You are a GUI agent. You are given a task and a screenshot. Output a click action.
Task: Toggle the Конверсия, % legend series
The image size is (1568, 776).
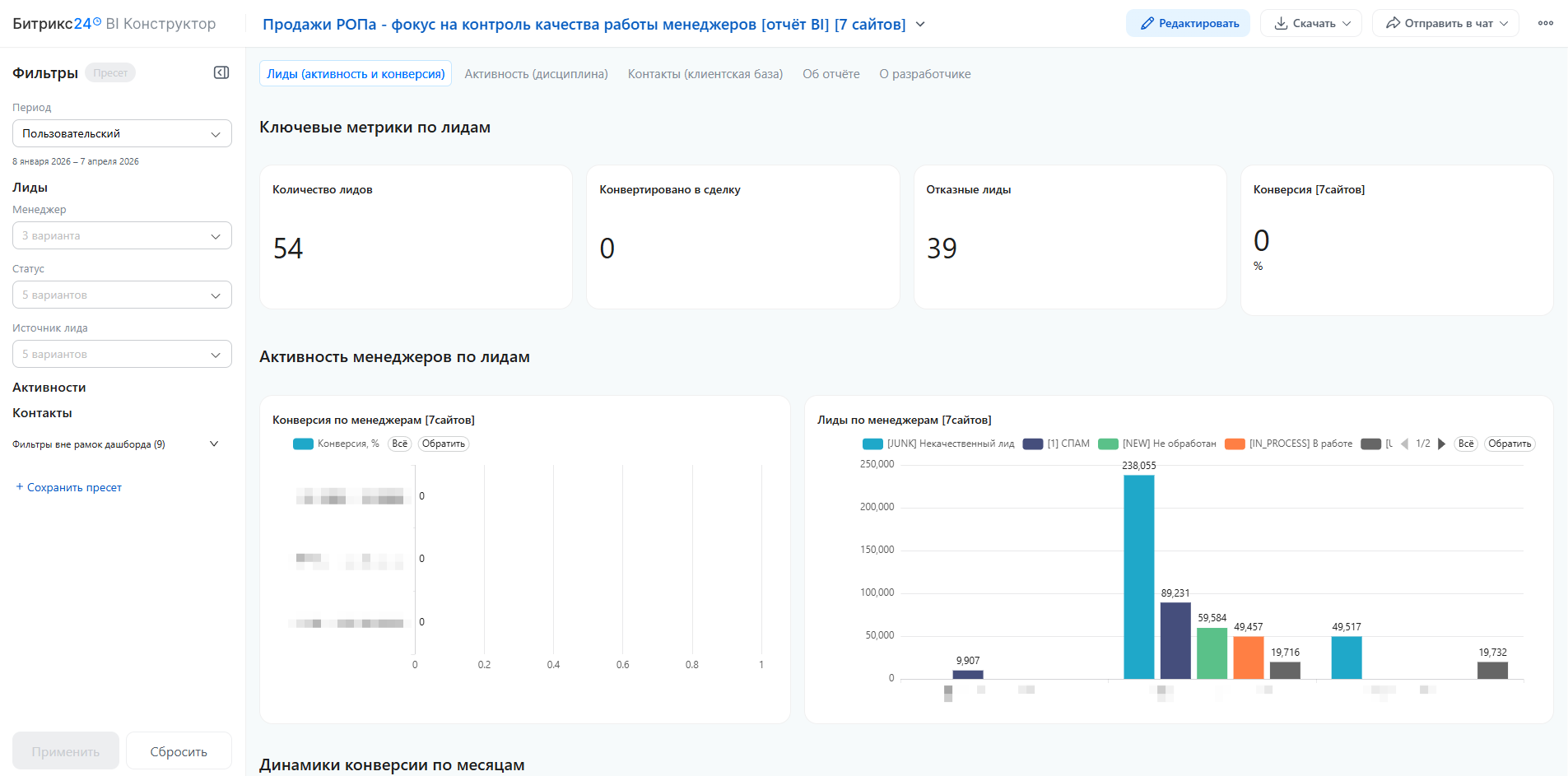pyautogui.click(x=337, y=444)
